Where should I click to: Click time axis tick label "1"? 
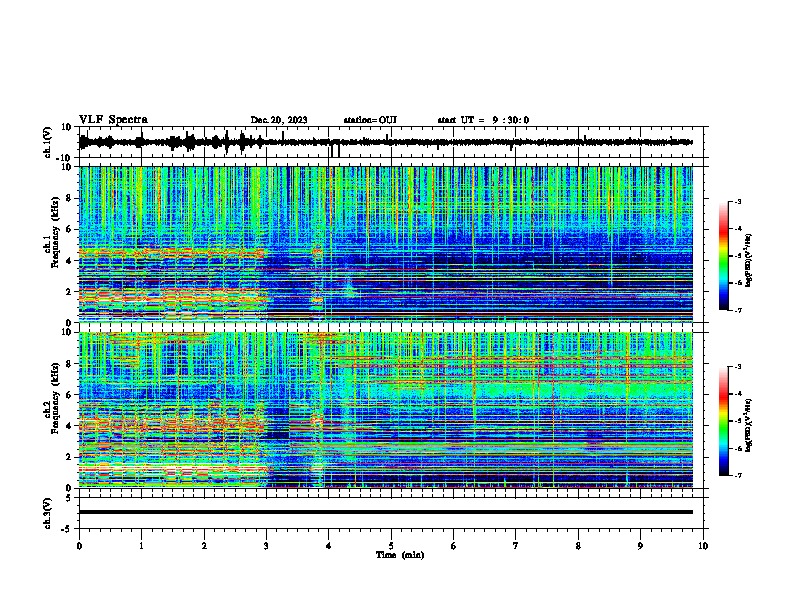pyautogui.click(x=141, y=546)
